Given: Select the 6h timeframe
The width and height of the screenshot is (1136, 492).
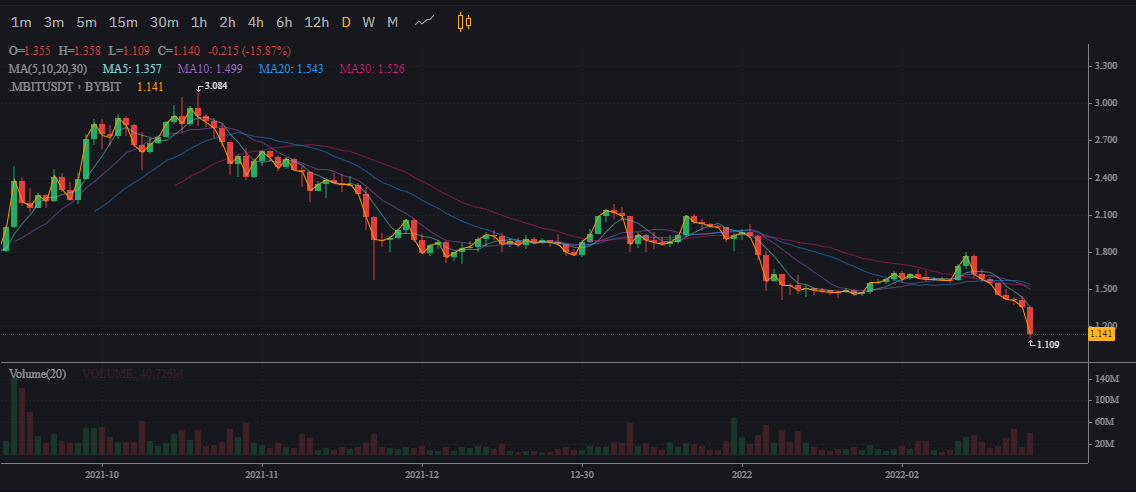Looking at the screenshot, I should (284, 22).
